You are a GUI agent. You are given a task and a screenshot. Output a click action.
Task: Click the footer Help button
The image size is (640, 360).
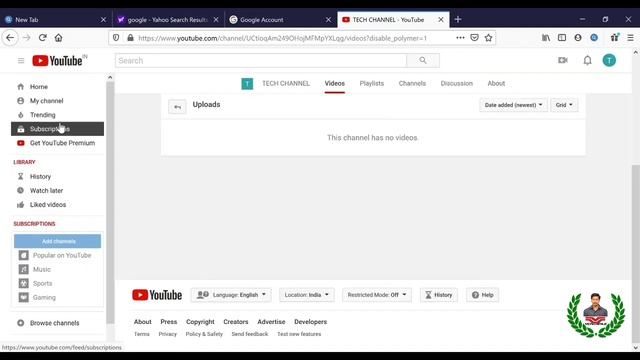[x=482, y=295]
